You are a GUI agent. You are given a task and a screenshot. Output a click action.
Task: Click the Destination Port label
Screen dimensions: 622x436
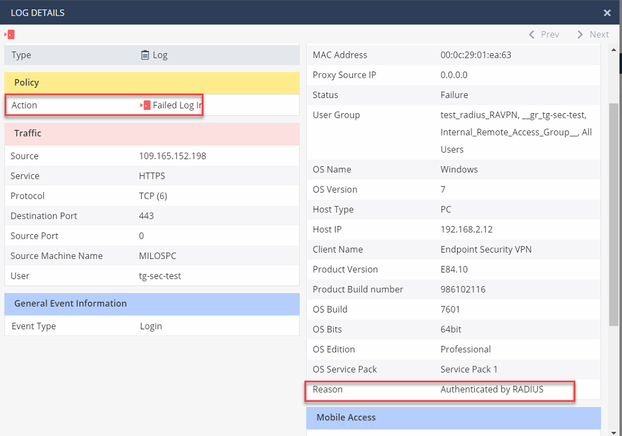44,216
